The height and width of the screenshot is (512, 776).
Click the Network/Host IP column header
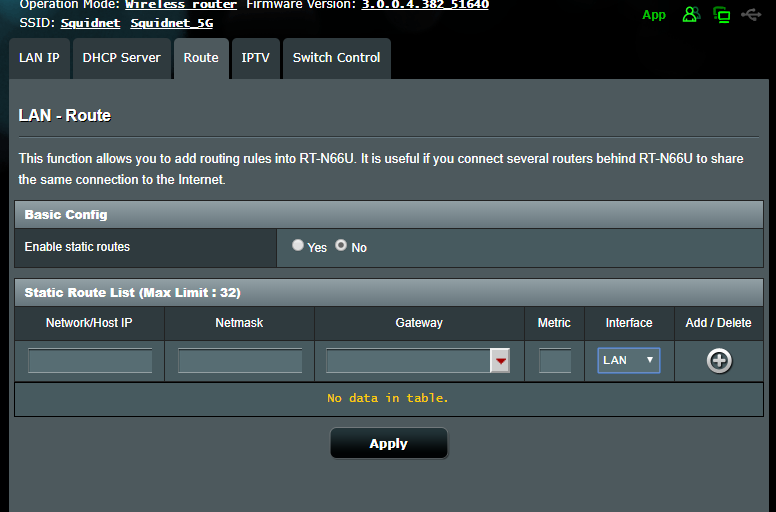[89, 323]
